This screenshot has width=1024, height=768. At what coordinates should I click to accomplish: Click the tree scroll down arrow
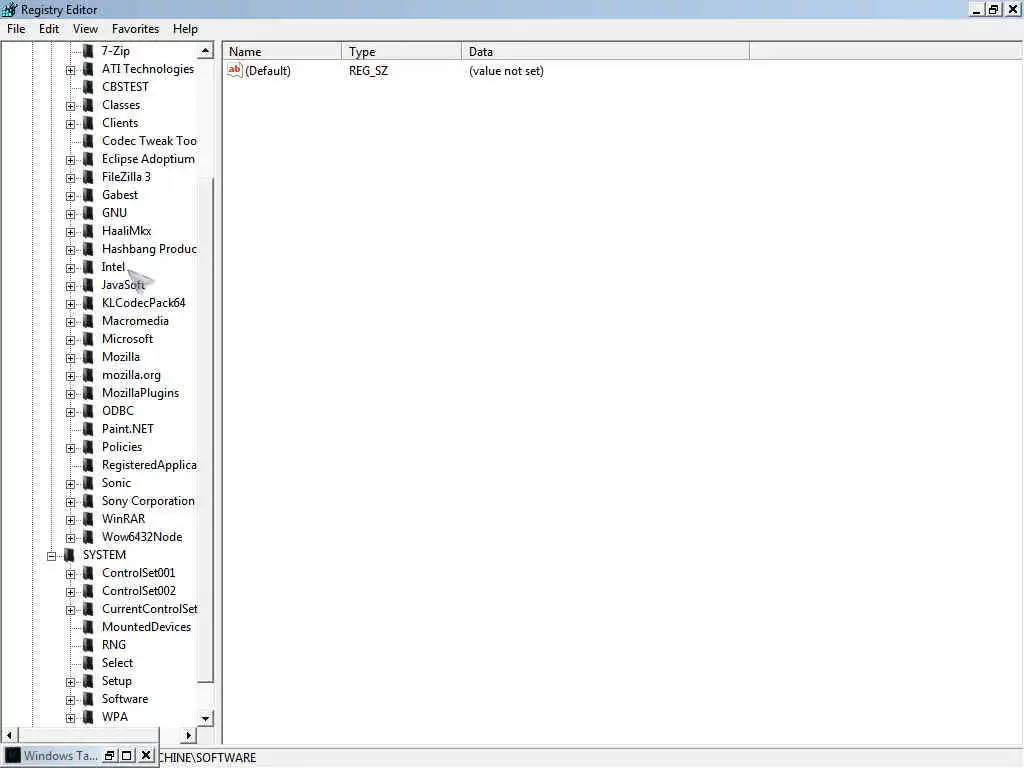click(x=205, y=718)
